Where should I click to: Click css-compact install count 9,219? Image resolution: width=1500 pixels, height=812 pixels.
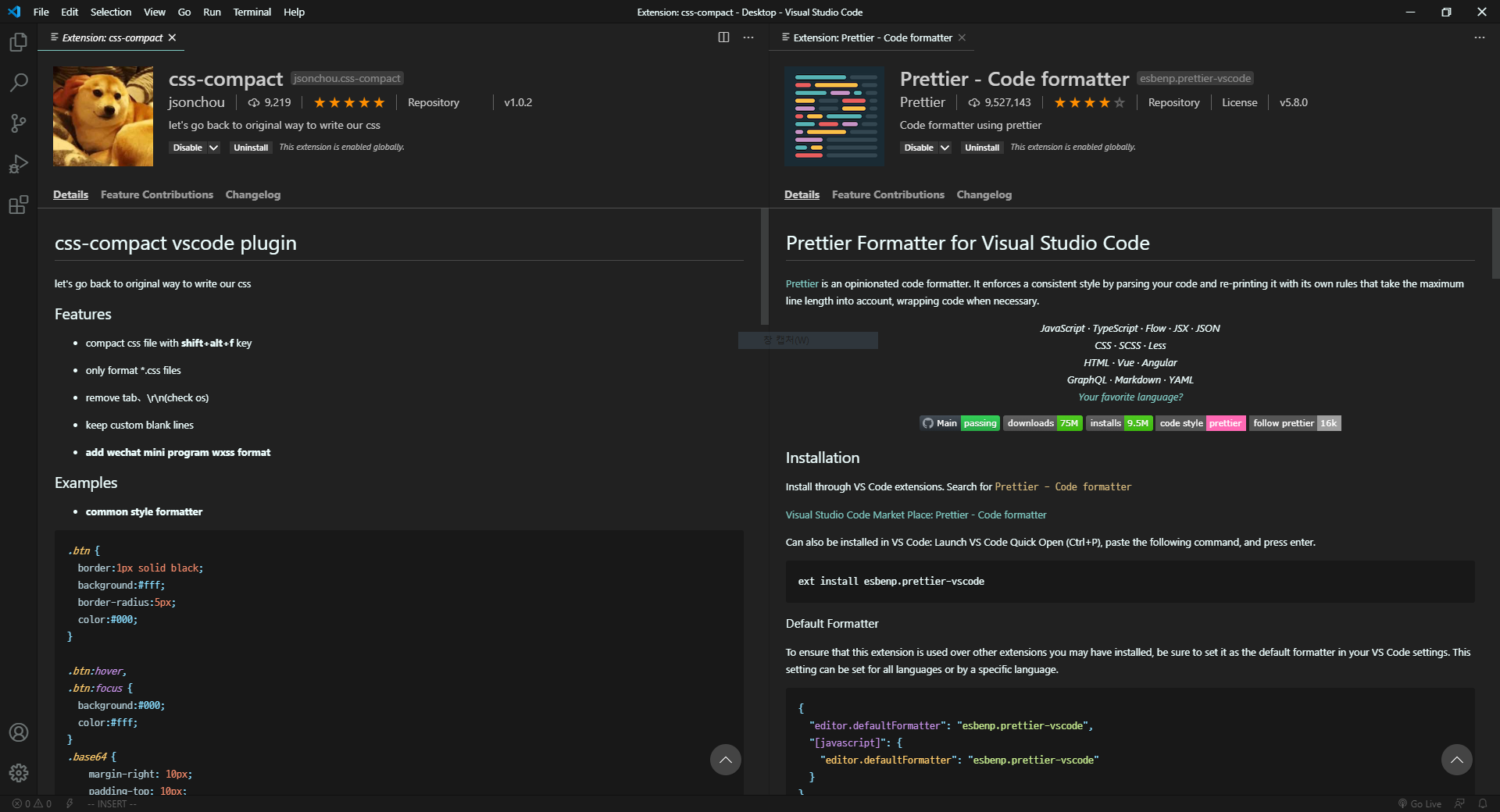point(270,102)
